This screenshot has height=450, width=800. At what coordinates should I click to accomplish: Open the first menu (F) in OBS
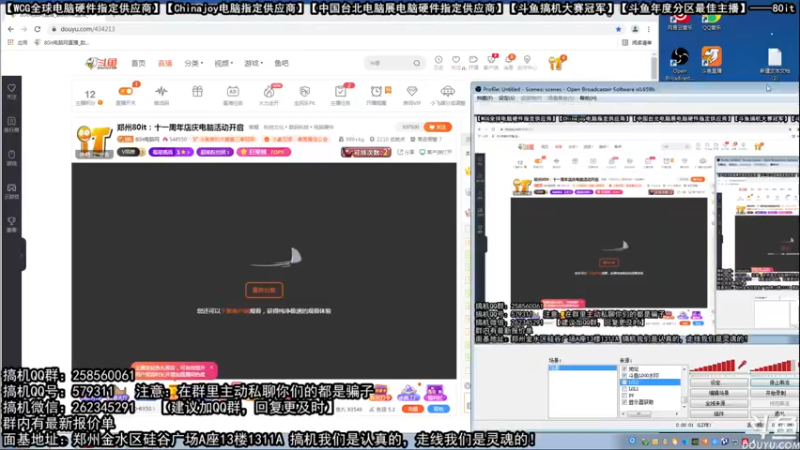[484, 98]
